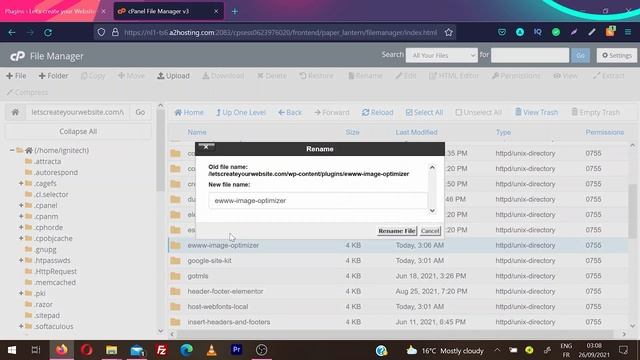Viewport: 640px width, 360px height.
Task: Click the path field letscreateyourwebsite.com
Action: click(x=78, y=112)
